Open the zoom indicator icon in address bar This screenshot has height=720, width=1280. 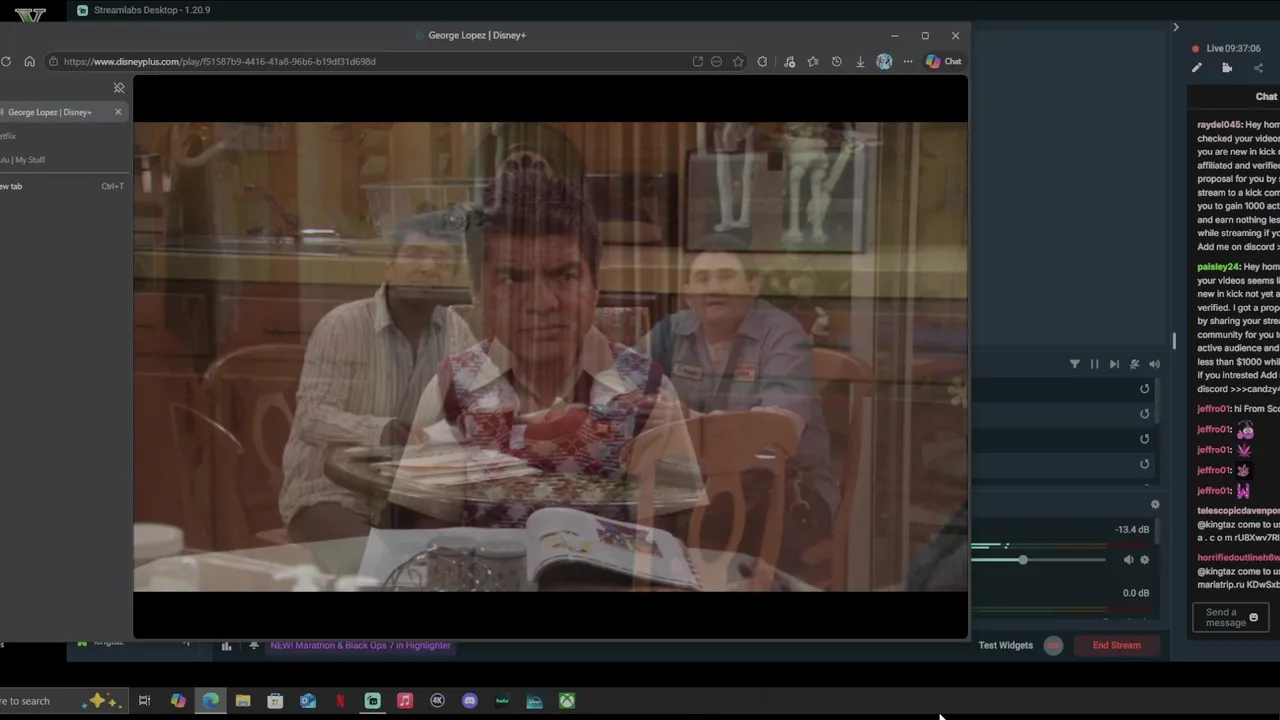(x=716, y=62)
